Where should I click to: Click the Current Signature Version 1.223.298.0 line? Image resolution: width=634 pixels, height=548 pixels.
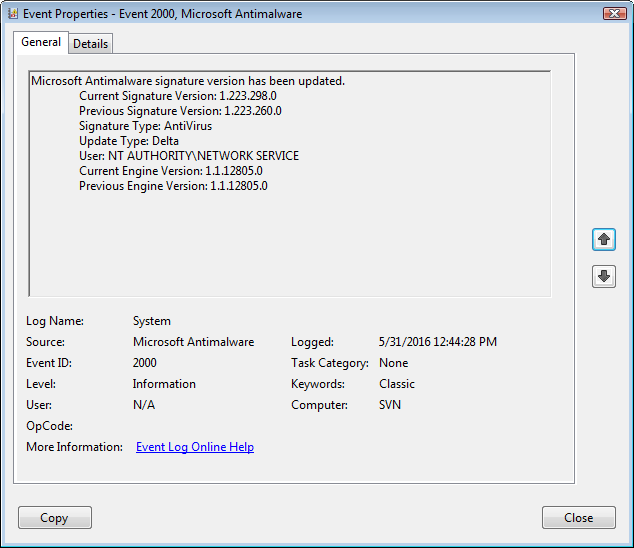pyautogui.click(x=178, y=96)
